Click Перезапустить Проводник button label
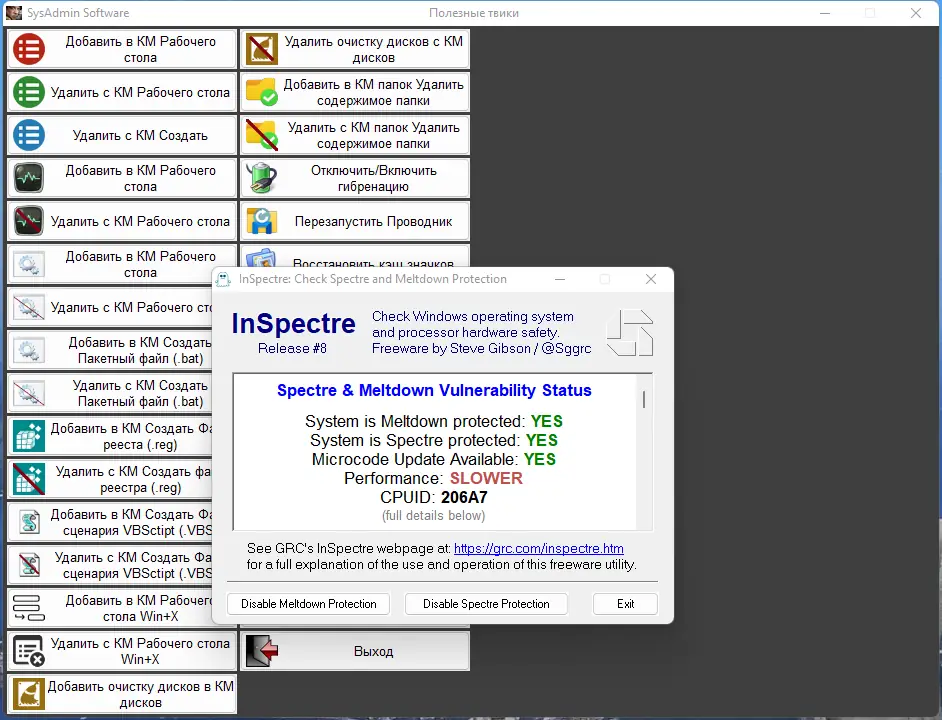 coord(373,222)
